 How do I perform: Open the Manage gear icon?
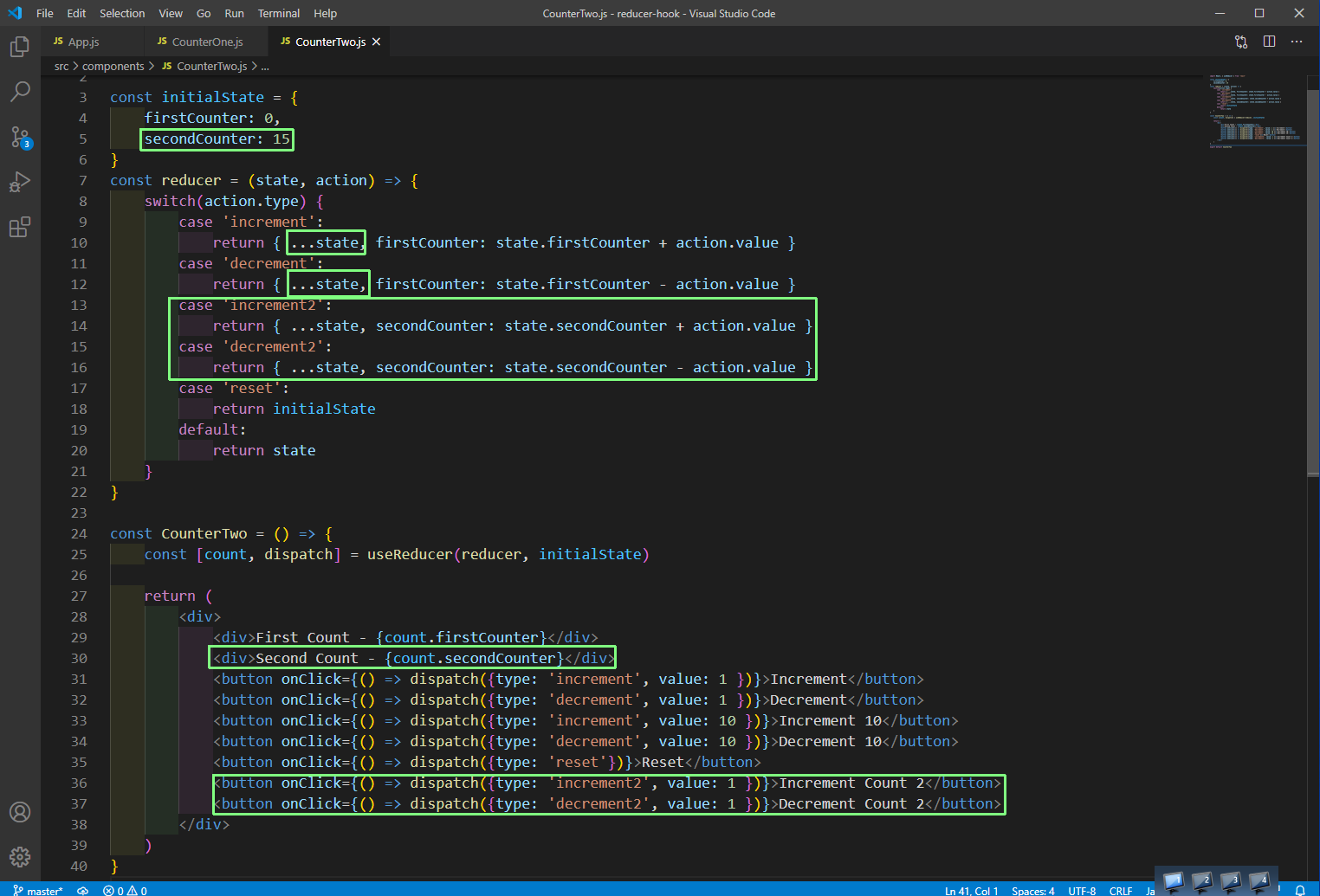point(20,857)
